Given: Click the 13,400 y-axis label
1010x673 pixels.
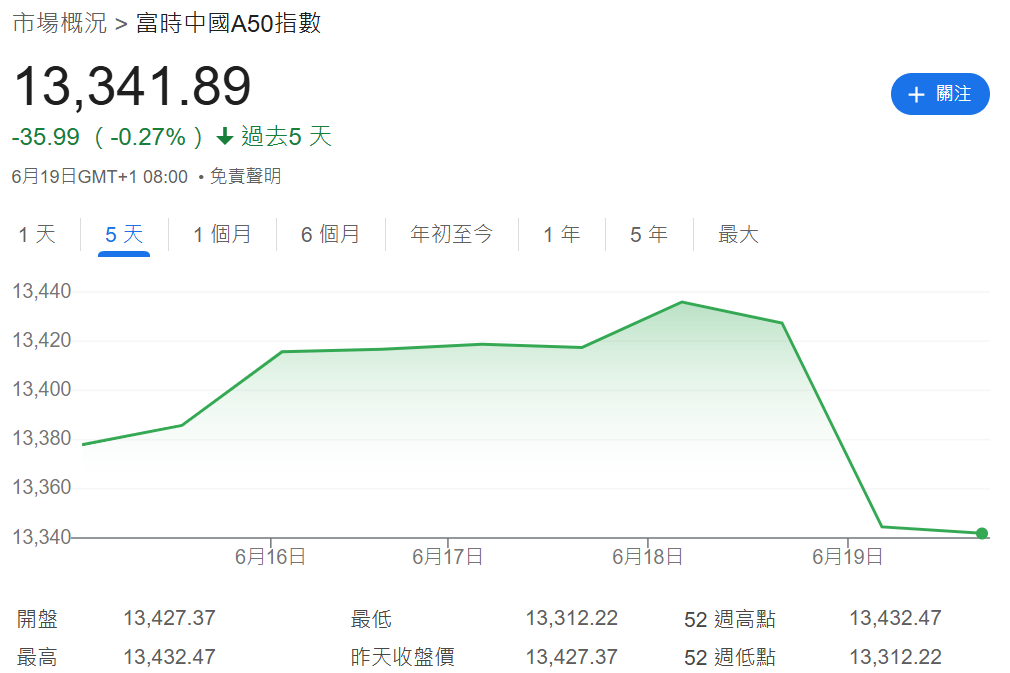Looking at the screenshot, I should coord(42,389).
